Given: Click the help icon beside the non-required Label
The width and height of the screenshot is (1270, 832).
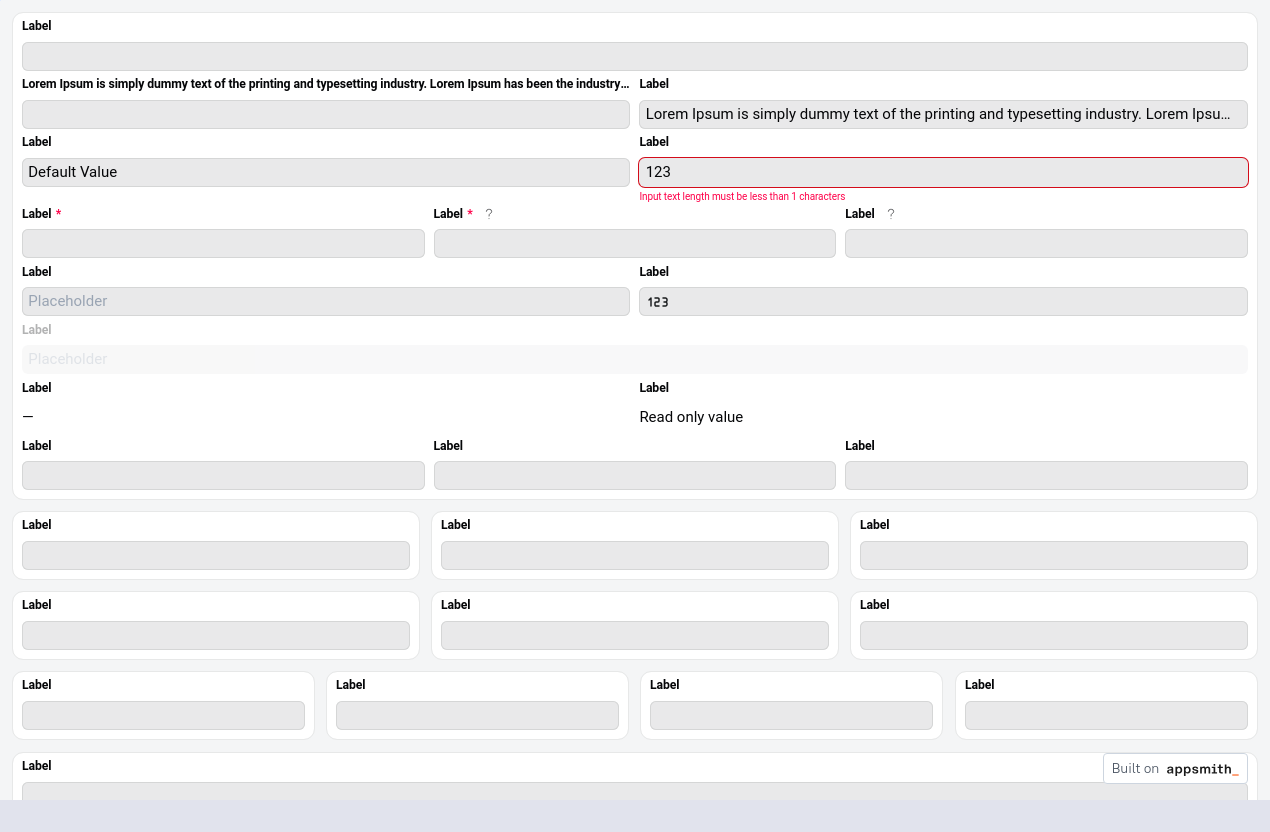Looking at the screenshot, I should pos(891,214).
